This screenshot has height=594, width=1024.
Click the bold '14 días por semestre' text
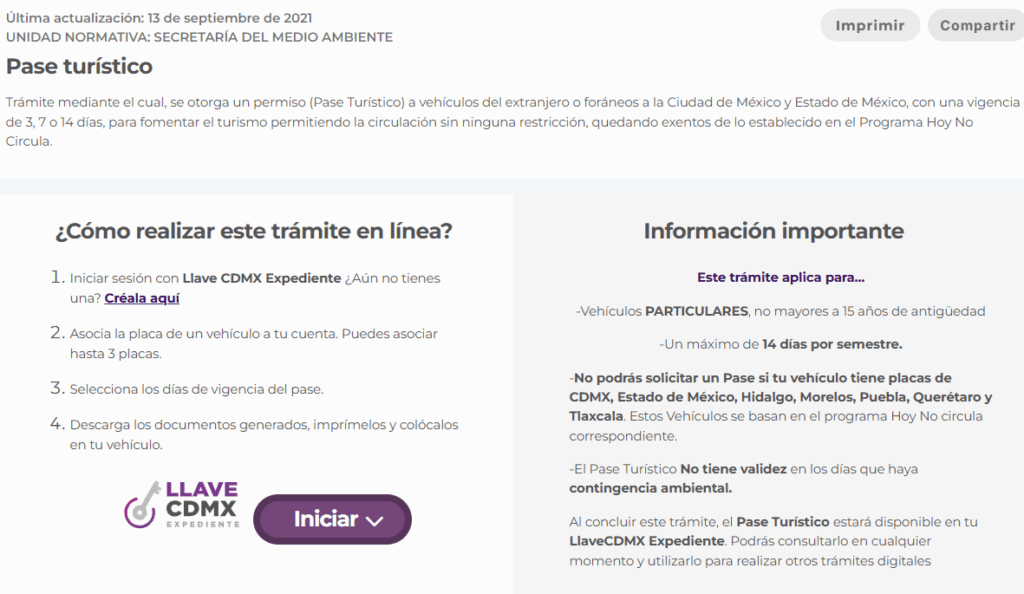coord(832,344)
